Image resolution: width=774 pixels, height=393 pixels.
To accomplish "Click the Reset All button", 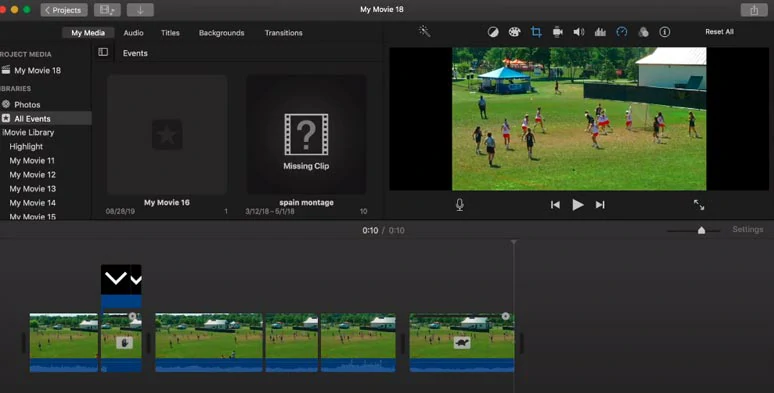I will 719,32.
